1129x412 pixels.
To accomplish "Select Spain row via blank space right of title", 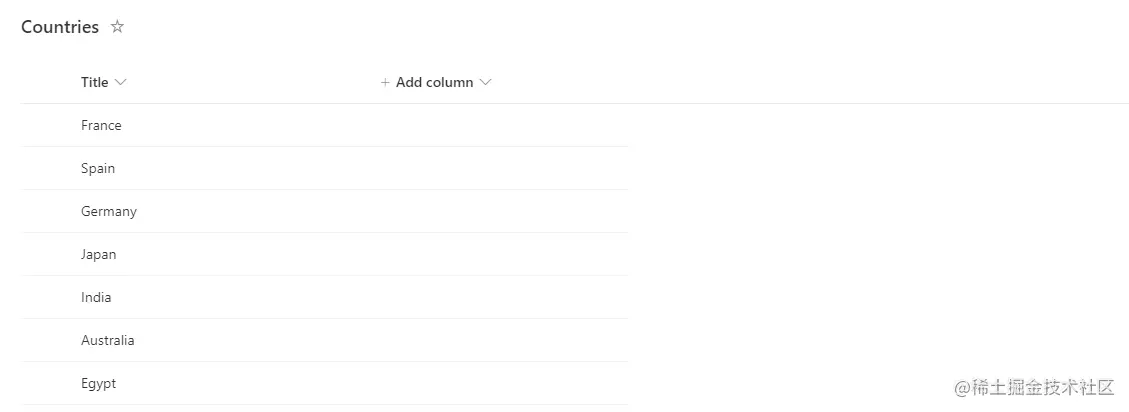I will 400,168.
